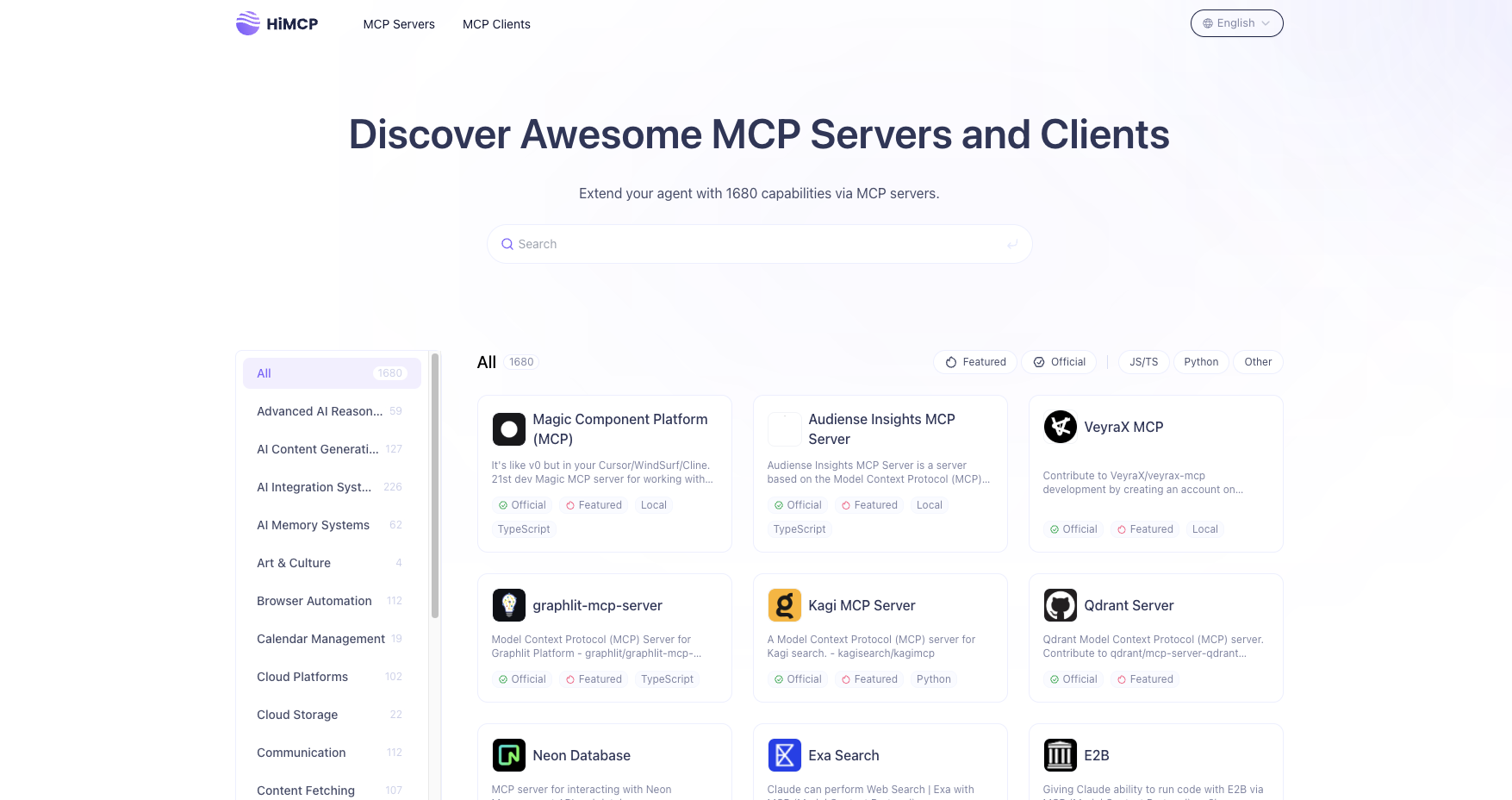Click VeyraX MCP description text
Screen dimensions: 1512x800
pos(1142,483)
